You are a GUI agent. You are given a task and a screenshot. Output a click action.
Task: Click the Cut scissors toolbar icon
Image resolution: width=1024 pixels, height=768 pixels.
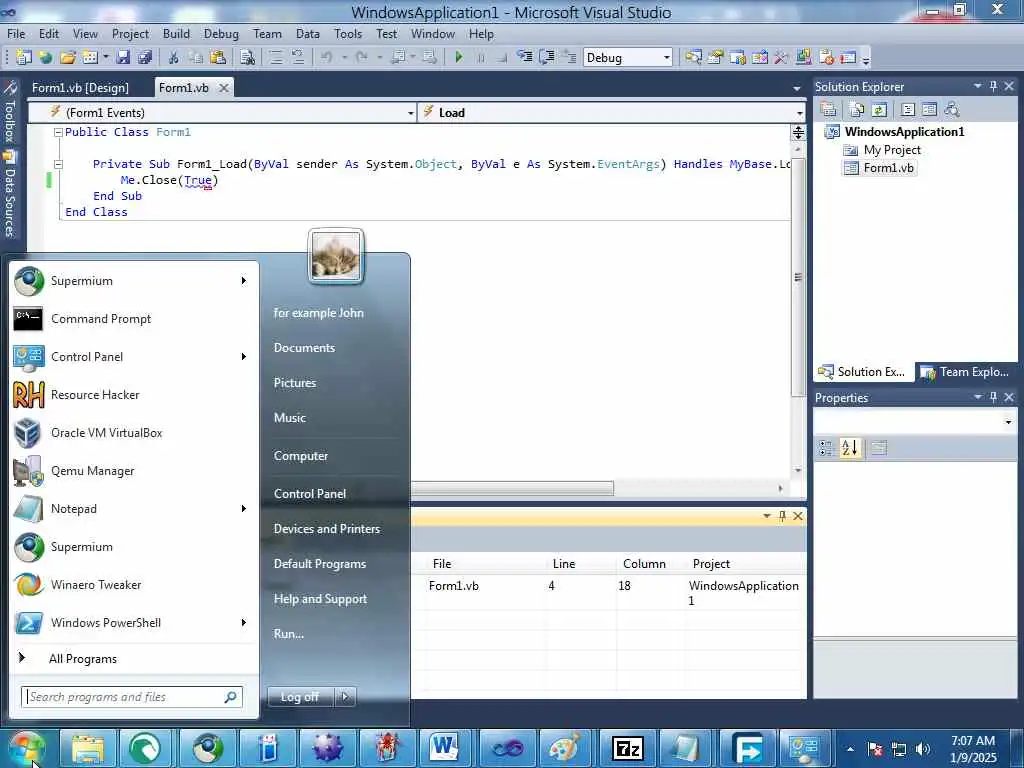tap(173, 57)
